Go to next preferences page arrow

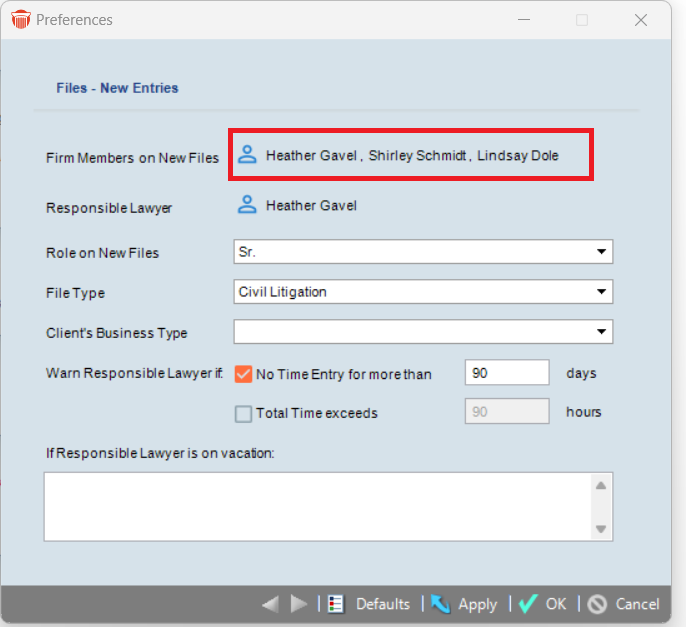[299, 604]
